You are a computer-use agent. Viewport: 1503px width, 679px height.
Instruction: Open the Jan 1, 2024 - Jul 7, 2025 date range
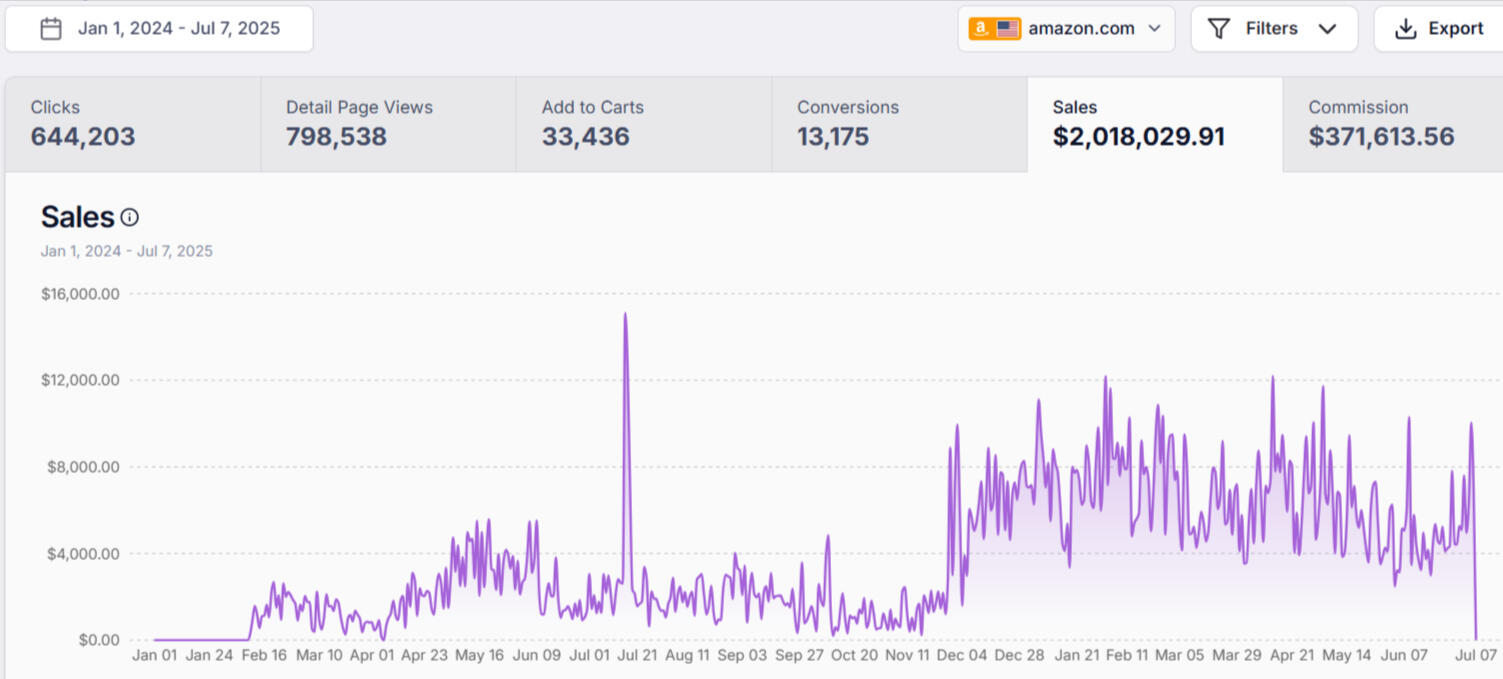[x=178, y=29]
